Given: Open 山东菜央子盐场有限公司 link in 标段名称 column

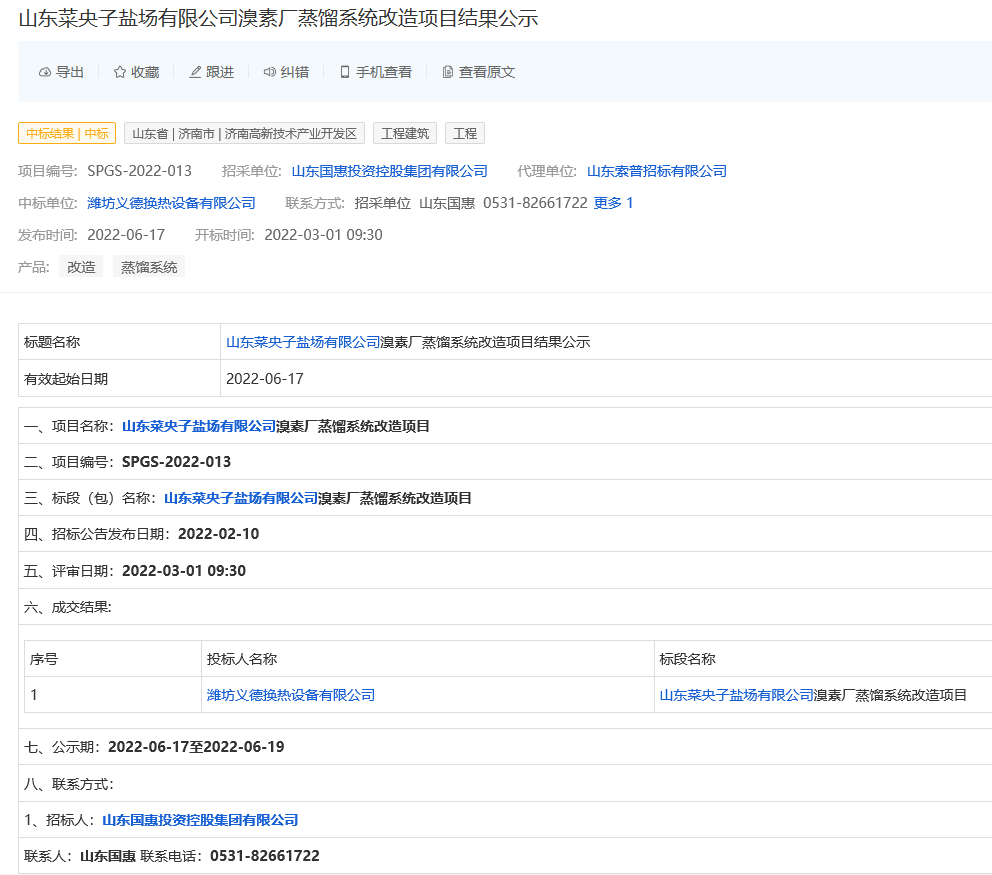Looking at the screenshot, I should 736,695.
